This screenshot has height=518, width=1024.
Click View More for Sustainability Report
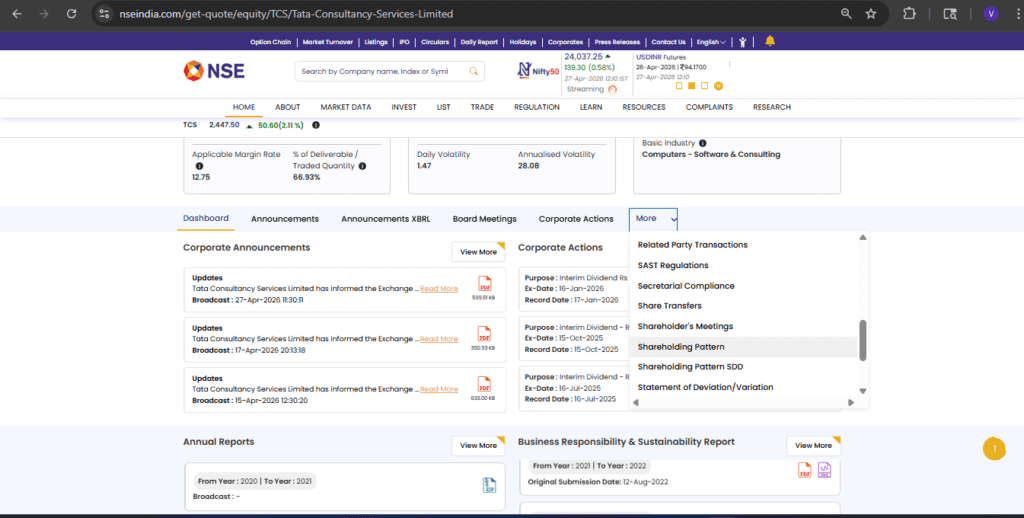coord(813,445)
